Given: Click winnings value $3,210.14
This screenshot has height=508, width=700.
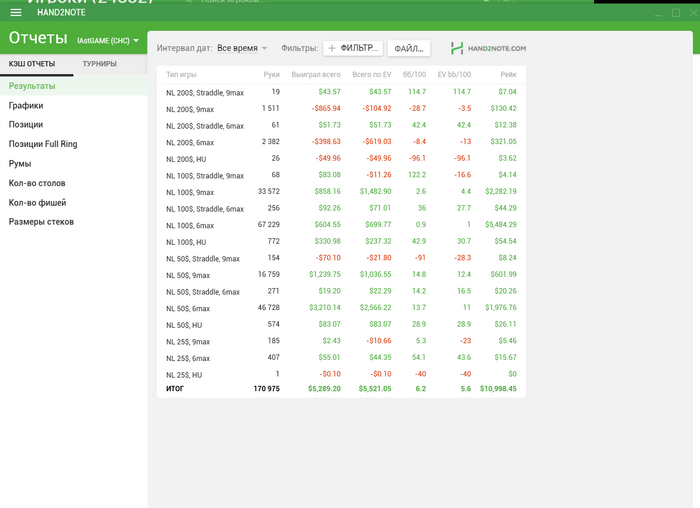Looking at the screenshot, I should tap(325, 308).
